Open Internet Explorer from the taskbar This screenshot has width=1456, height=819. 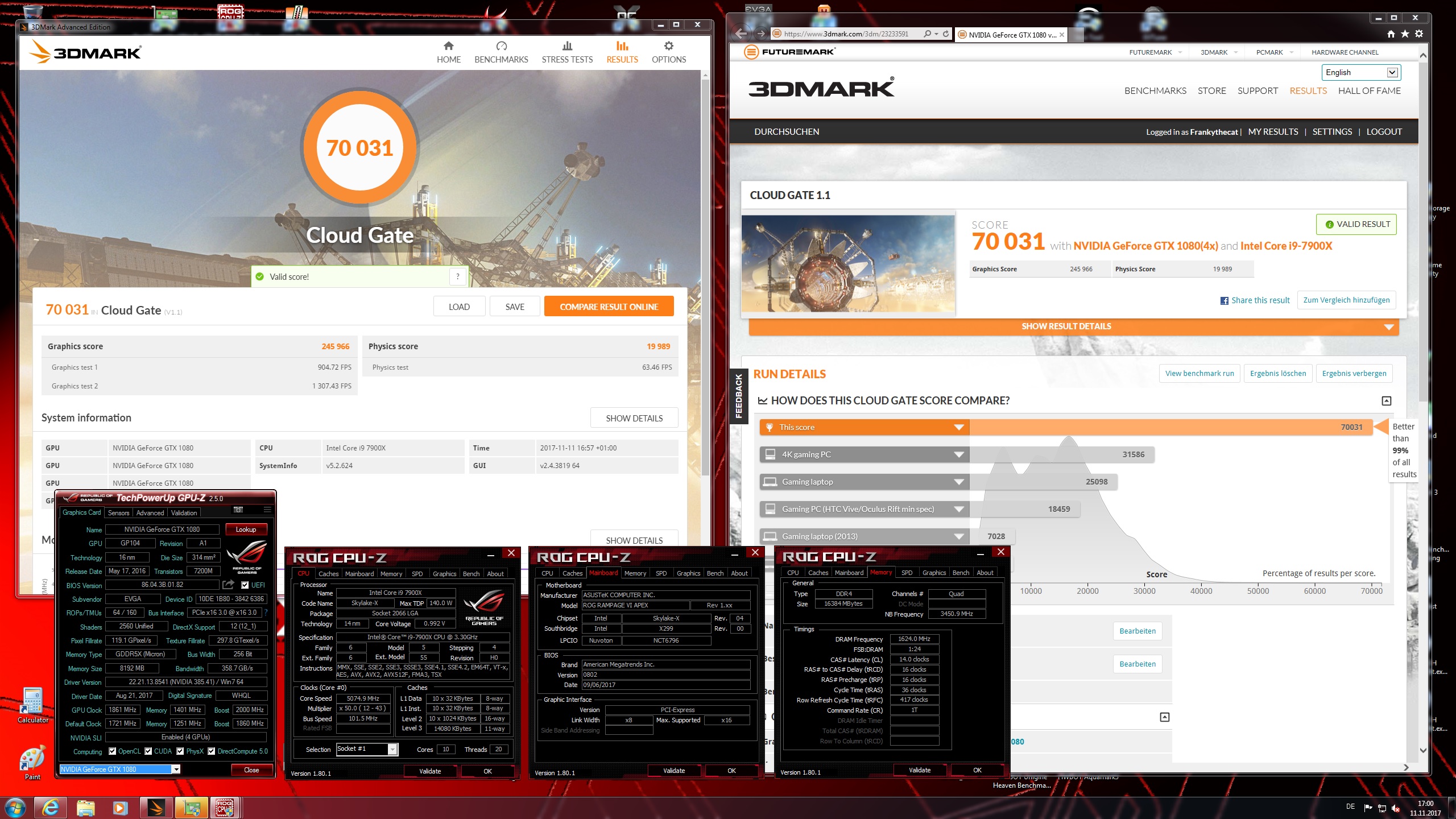(x=51, y=808)
